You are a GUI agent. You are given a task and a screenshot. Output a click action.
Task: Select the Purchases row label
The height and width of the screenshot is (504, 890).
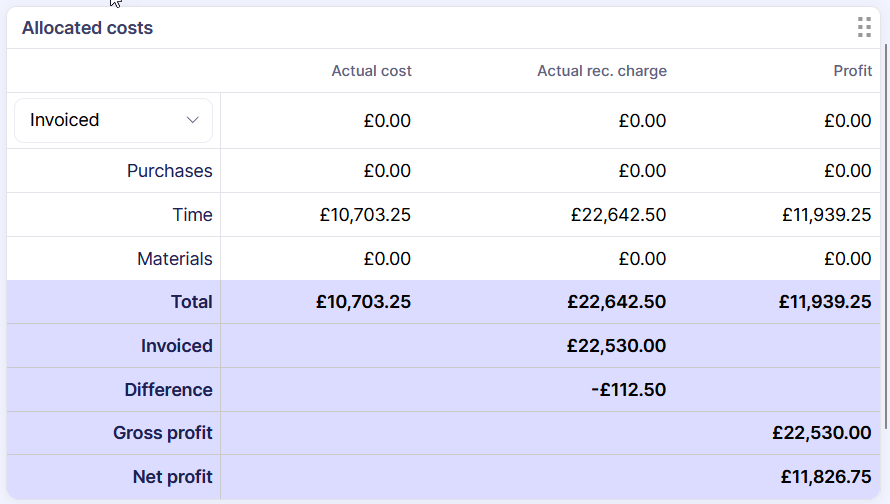[x=169, y=171]
